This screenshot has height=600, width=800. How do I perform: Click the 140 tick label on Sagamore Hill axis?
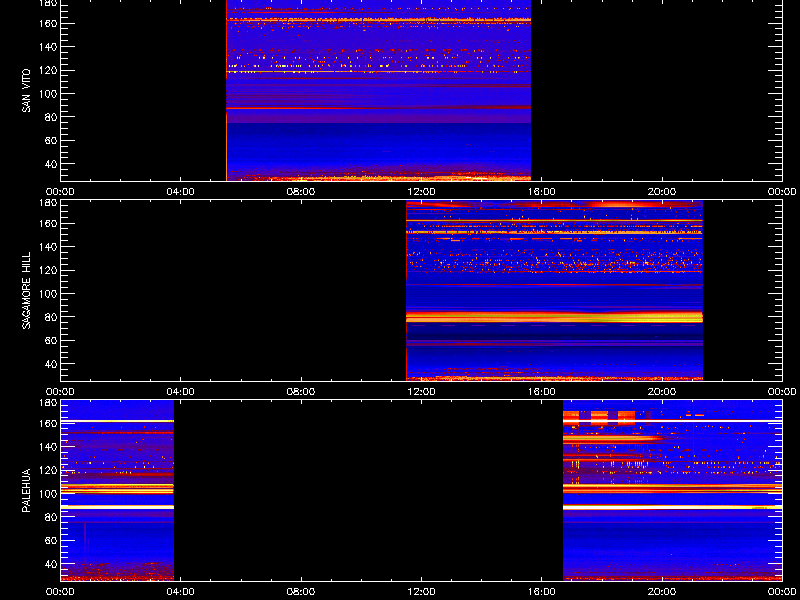click(50, 247)
